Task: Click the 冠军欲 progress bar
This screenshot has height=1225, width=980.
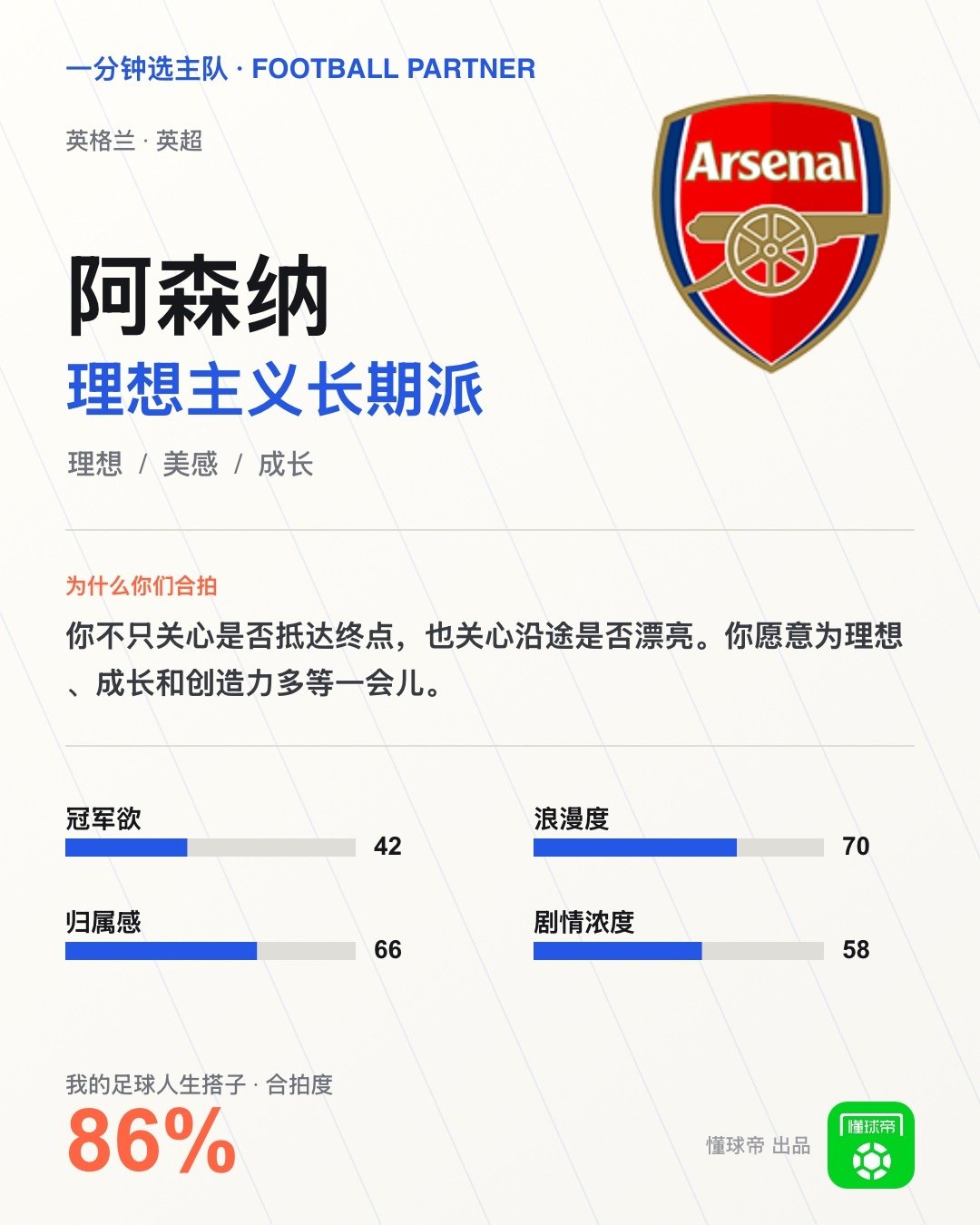Action: pyautogui.click(x=211, y=848)
